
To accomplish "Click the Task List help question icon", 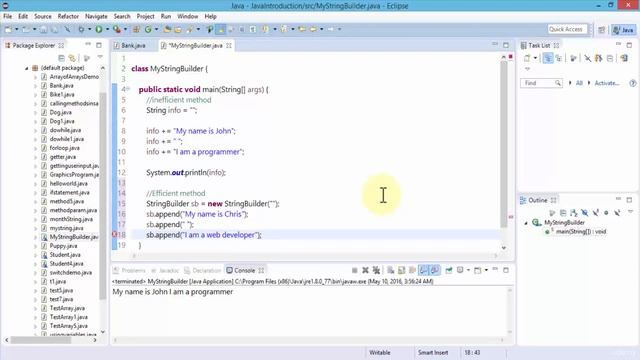I will coord(633,83).
